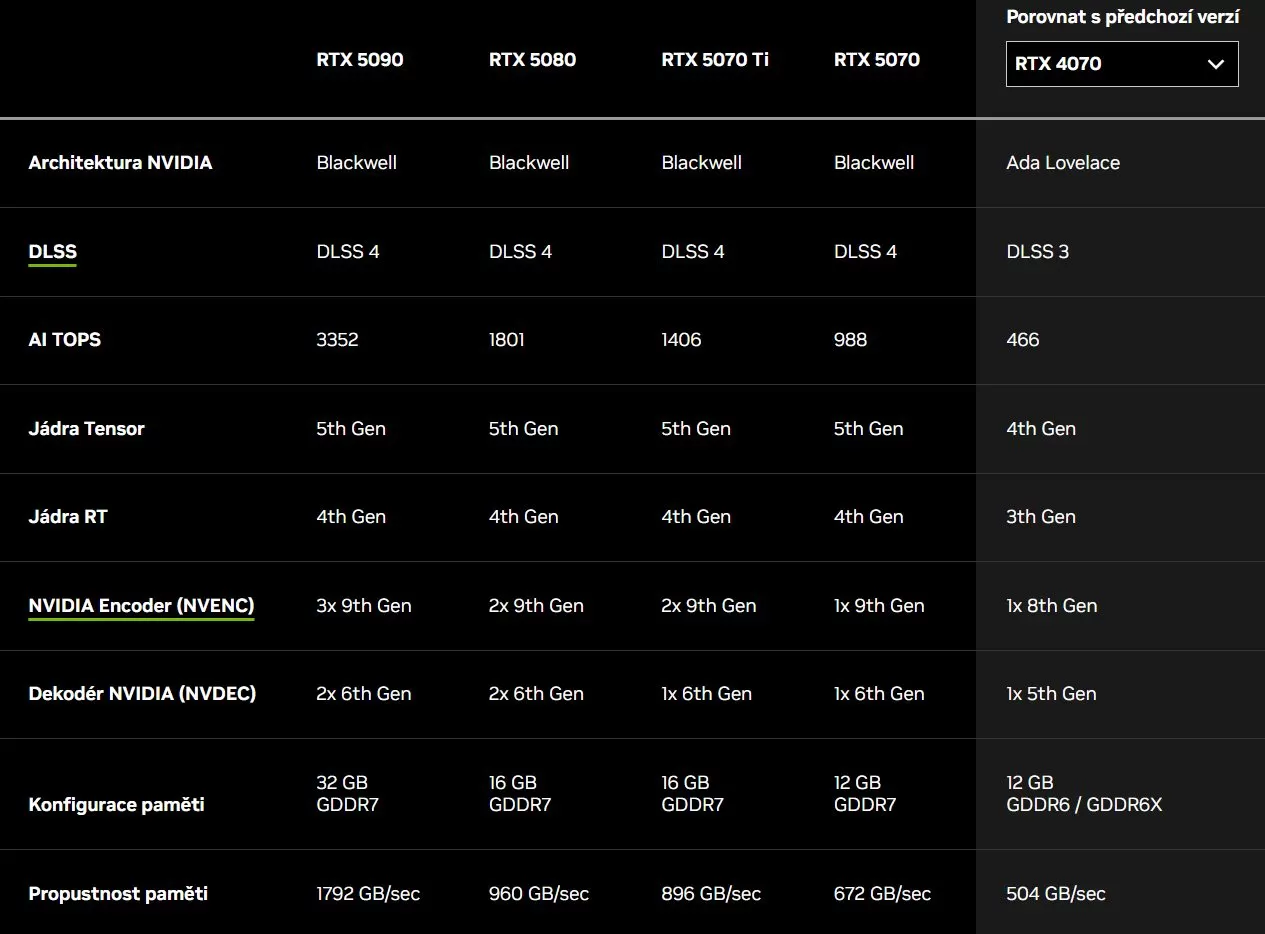
Task: Click the '12 GB GDDR6 / GDDR6X' cell
Action: [1084, 794]
